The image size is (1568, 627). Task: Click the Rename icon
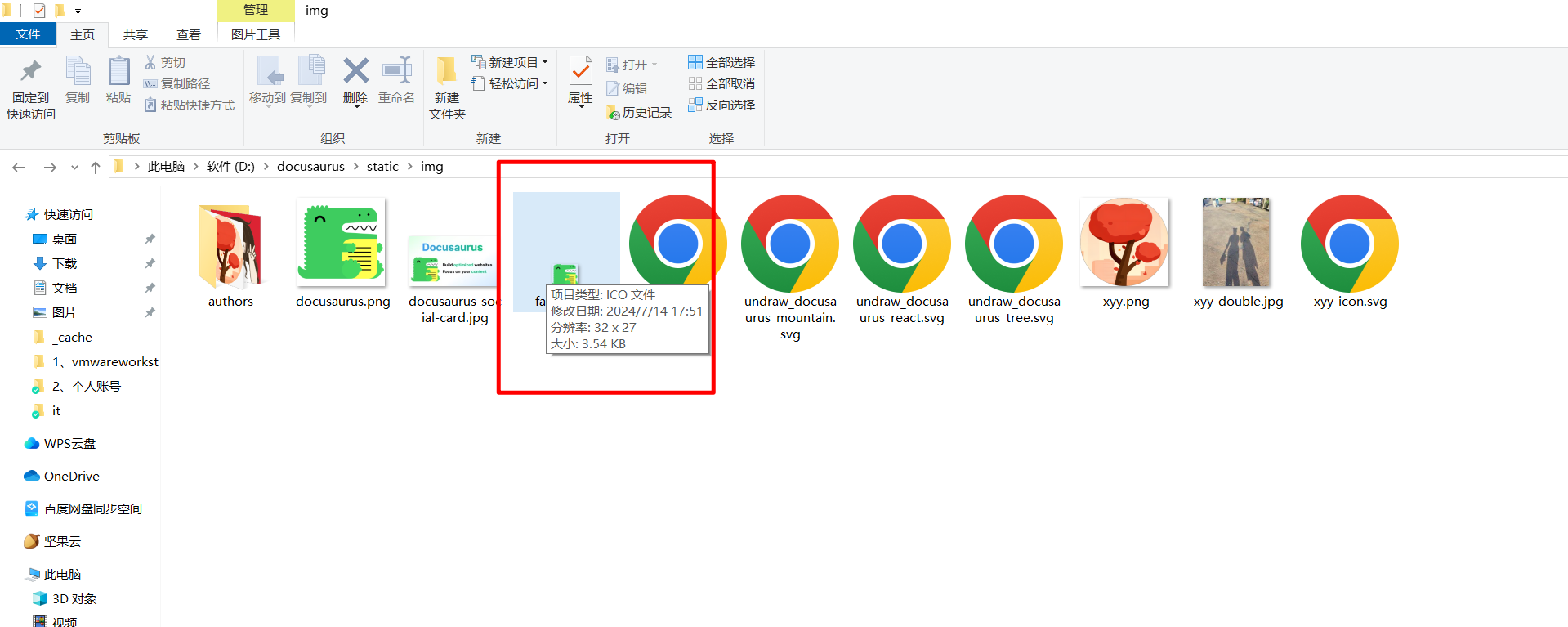pos(397,71)
